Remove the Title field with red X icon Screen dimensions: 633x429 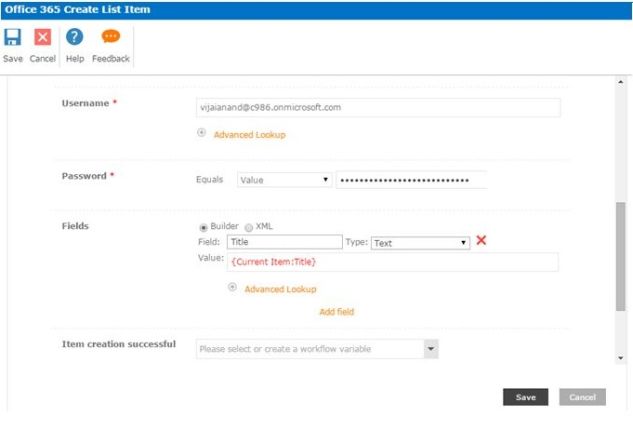481,241
